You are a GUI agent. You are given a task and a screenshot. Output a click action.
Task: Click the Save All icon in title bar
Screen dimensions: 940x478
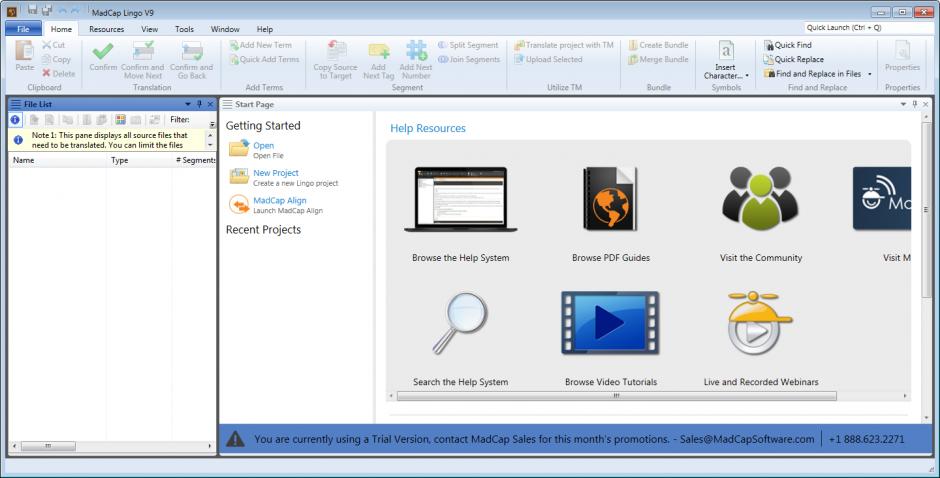click(47, 10)
